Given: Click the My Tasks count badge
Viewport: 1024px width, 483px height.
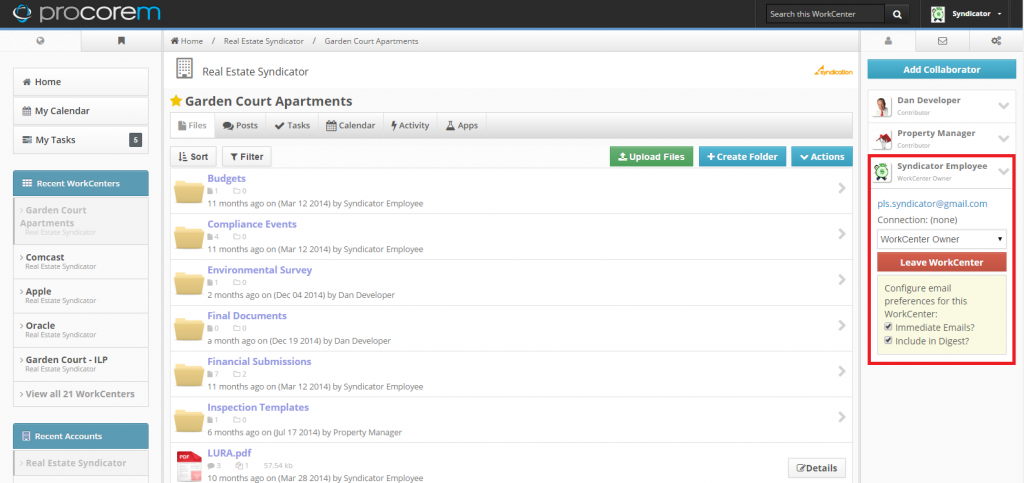Looking at the screenshot, I should click(135, 140).
